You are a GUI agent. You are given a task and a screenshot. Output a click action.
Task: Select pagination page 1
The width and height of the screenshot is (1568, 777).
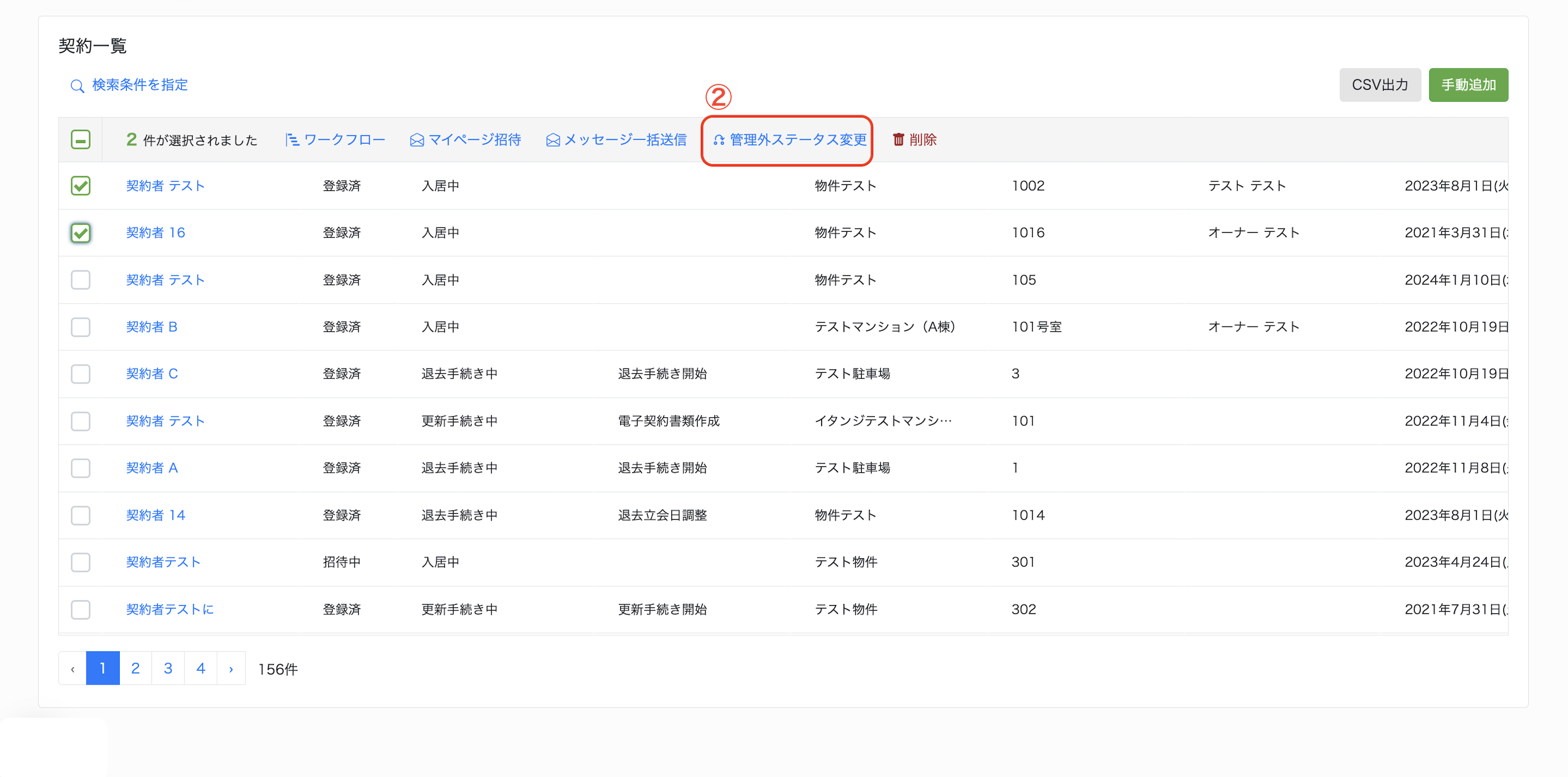102,669
